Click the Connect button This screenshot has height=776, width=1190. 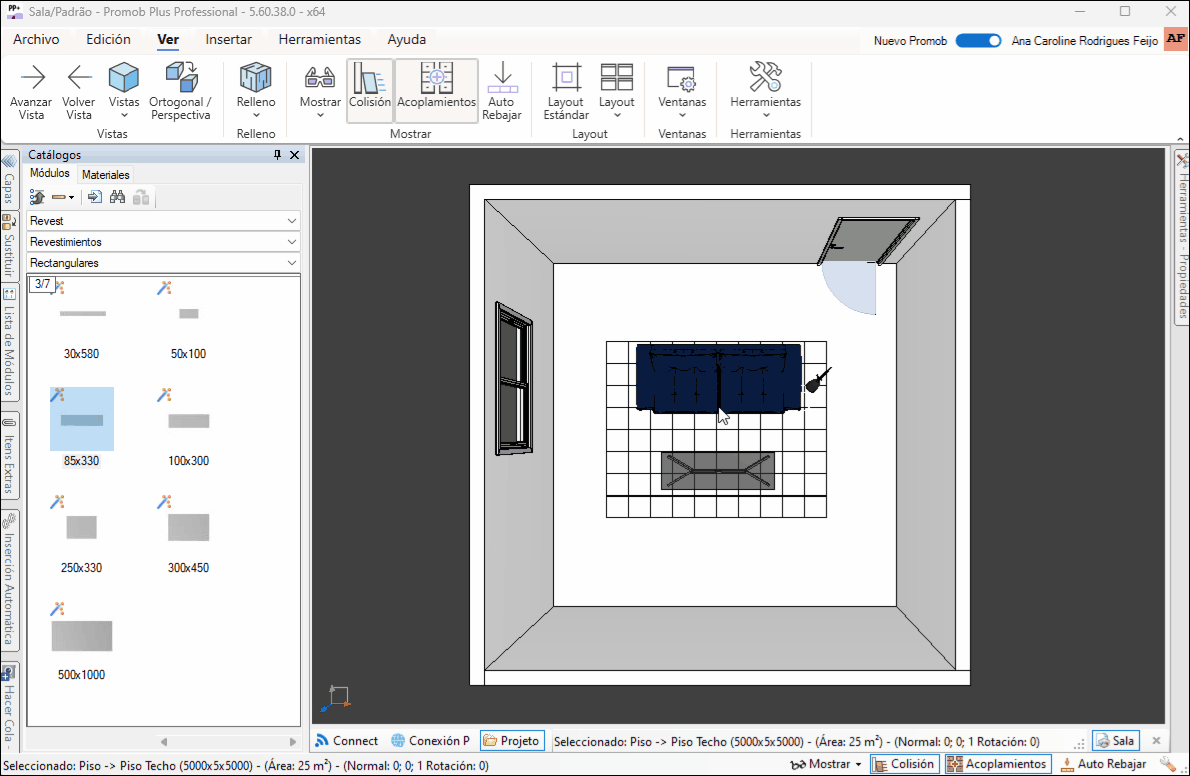[x=347, y=741]
